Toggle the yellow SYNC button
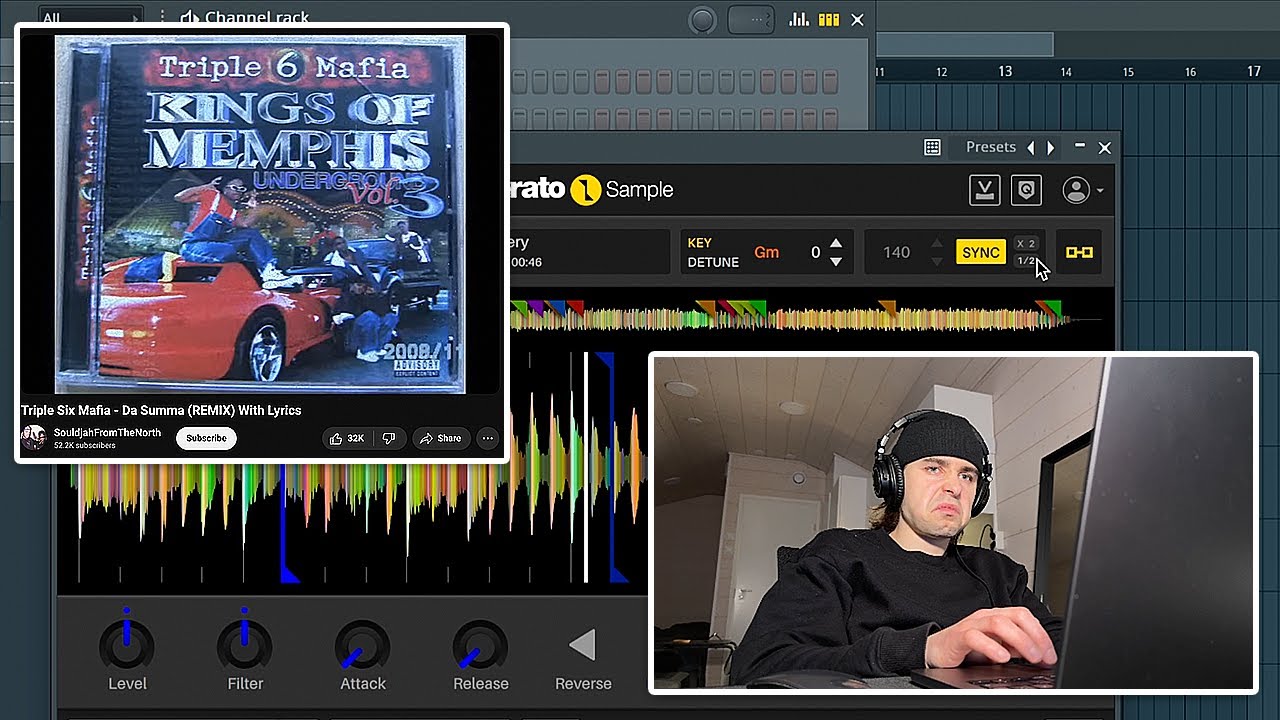 [x=981, y=252]
